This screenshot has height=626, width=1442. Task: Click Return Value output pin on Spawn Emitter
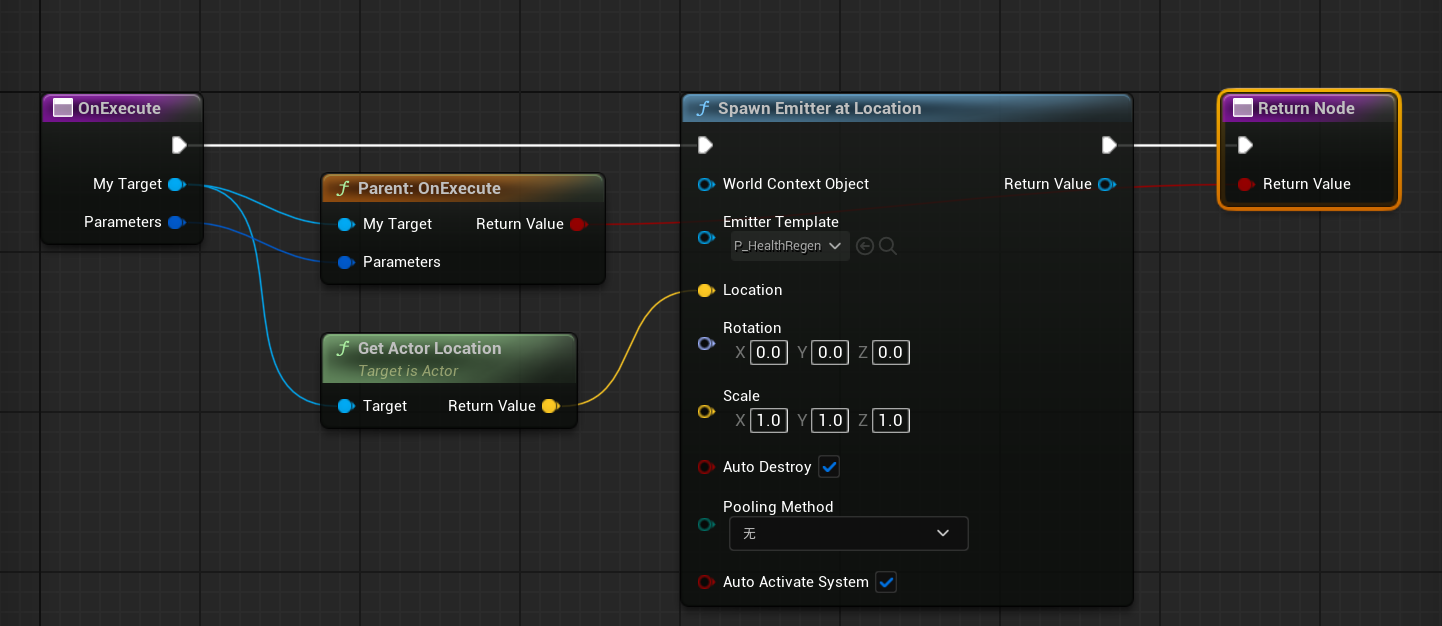[x=1107, y=184]
